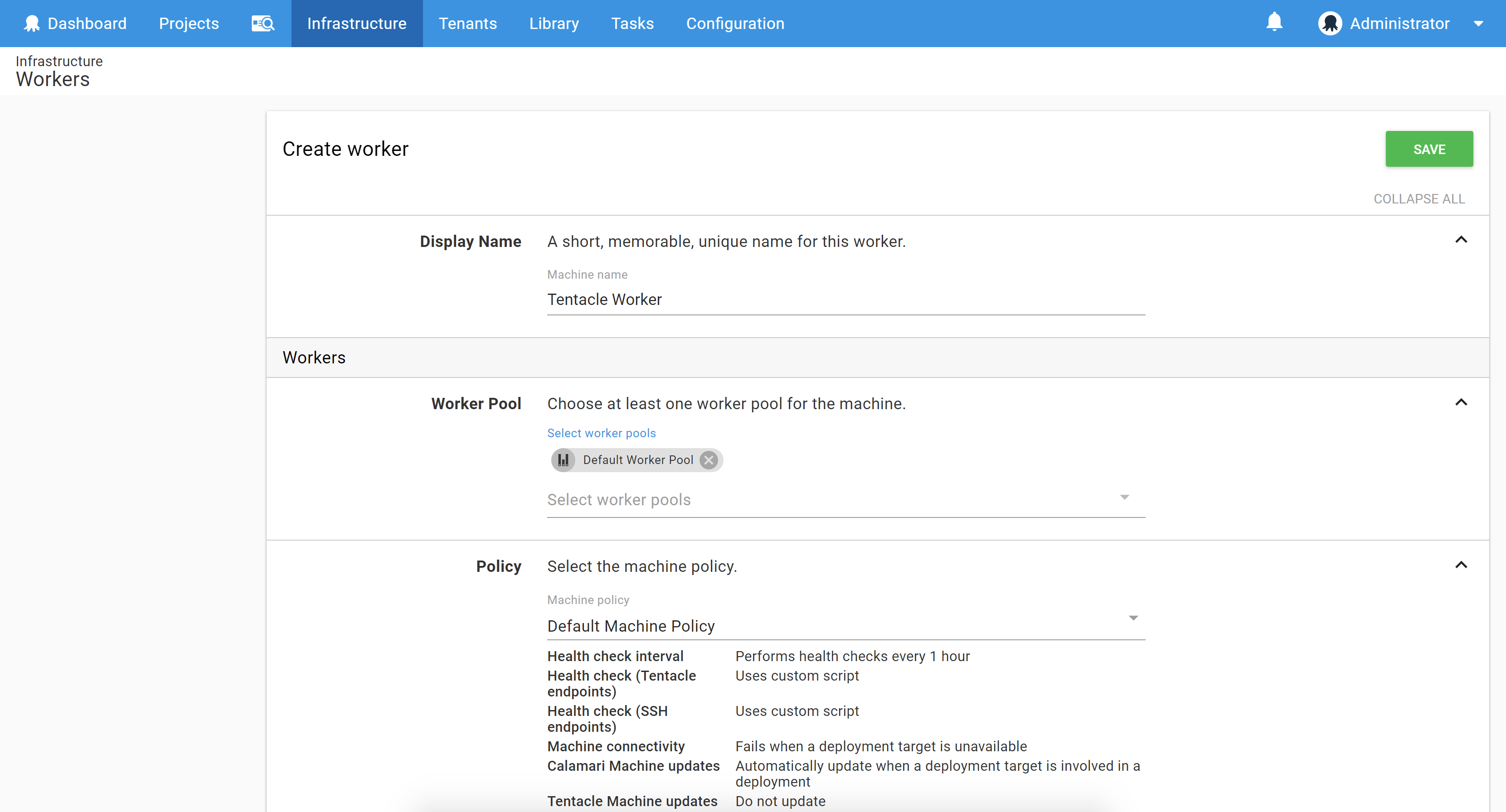Screen dimensions: 1506x812
Task: Switch to the Tenants tab
Action: pos(468,24)
